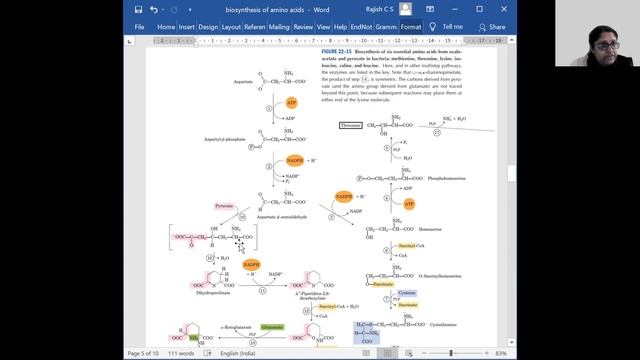Undo the last action
The image size is (640, 360).
click(153, 9)
